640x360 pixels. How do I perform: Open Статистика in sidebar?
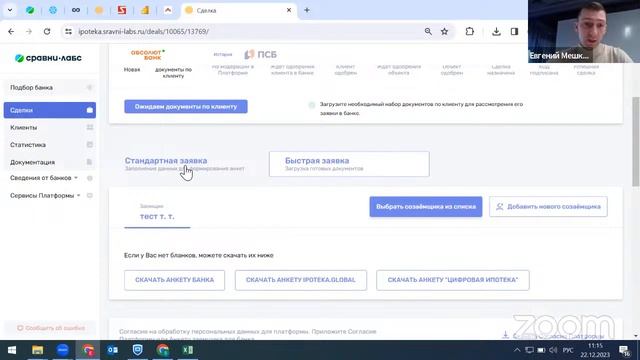50,145
